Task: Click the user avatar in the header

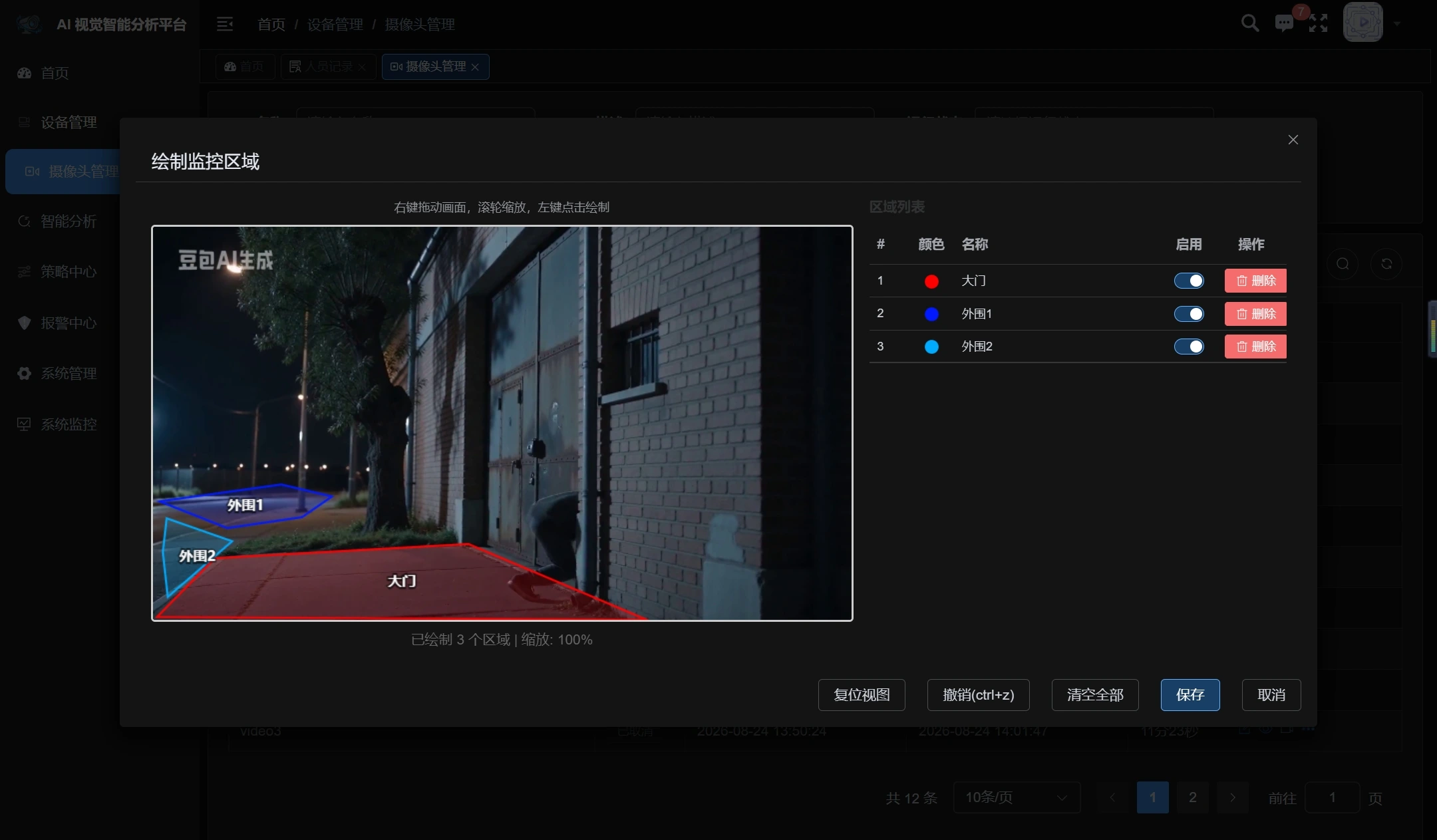Action: 1363,22
